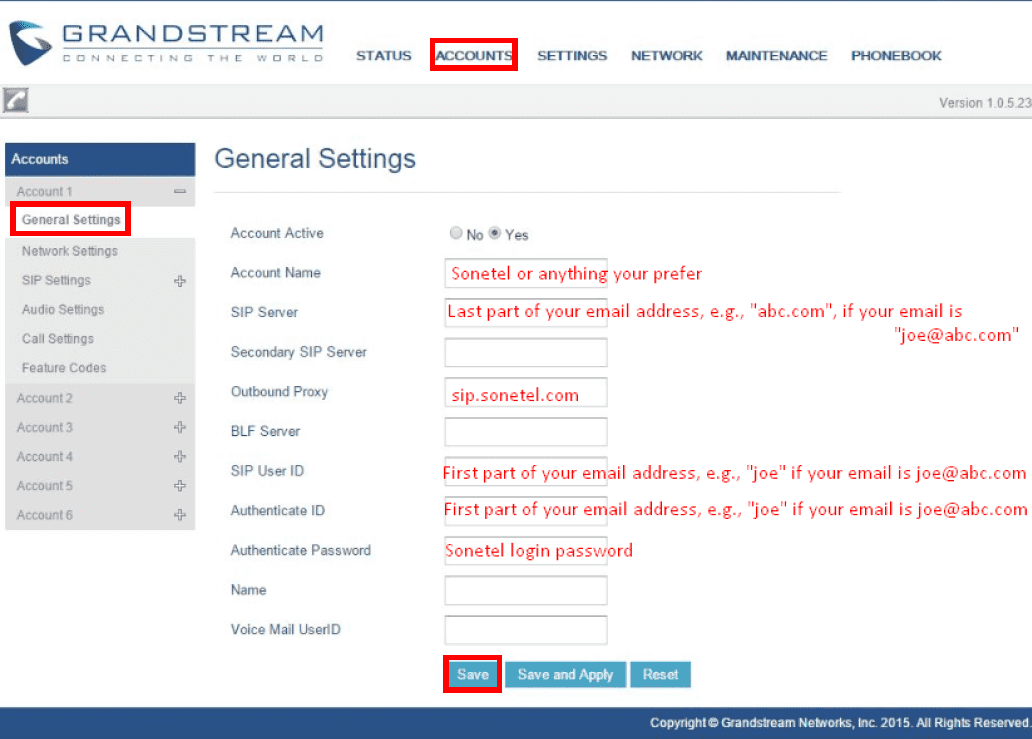The width and height of the screenshot is (1032, 739).
Task: Reset the form fields
Action: pos(660,675)
